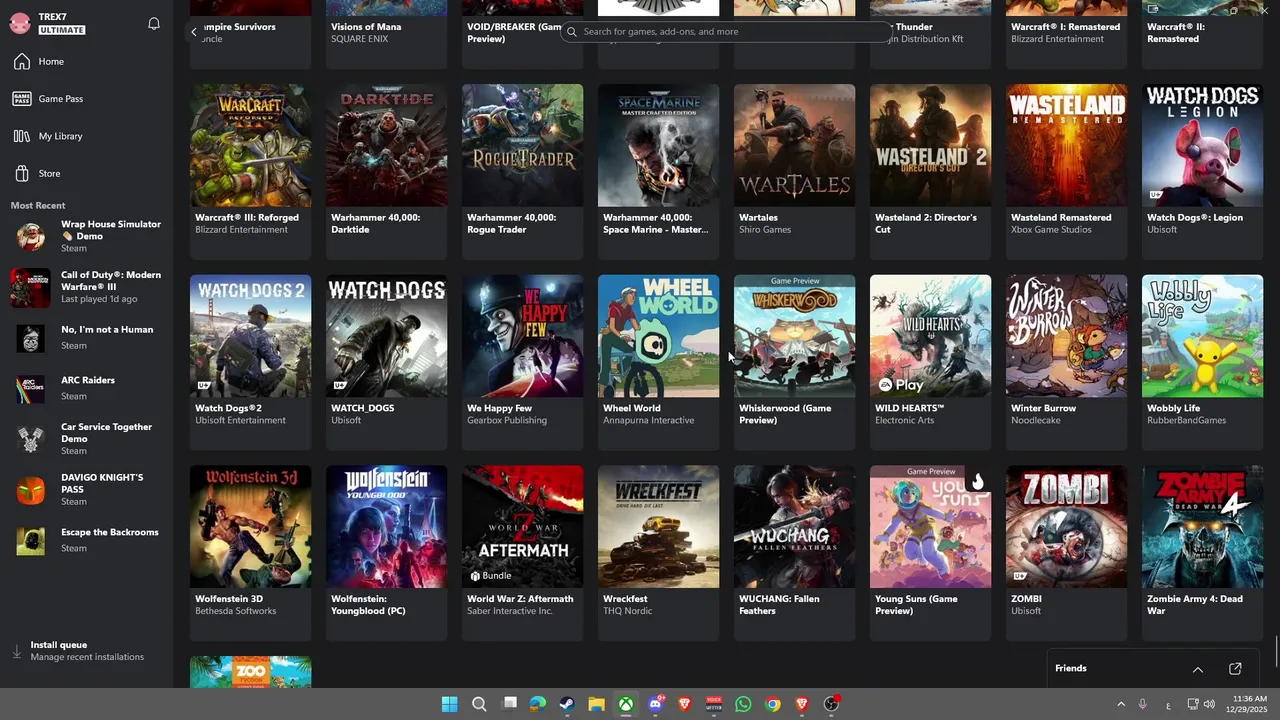Select Warhammer 40,000: Rogue Trader cover
Image resolution: width=1280 pixels, height=720 pixels.
(x=522, y=145)
